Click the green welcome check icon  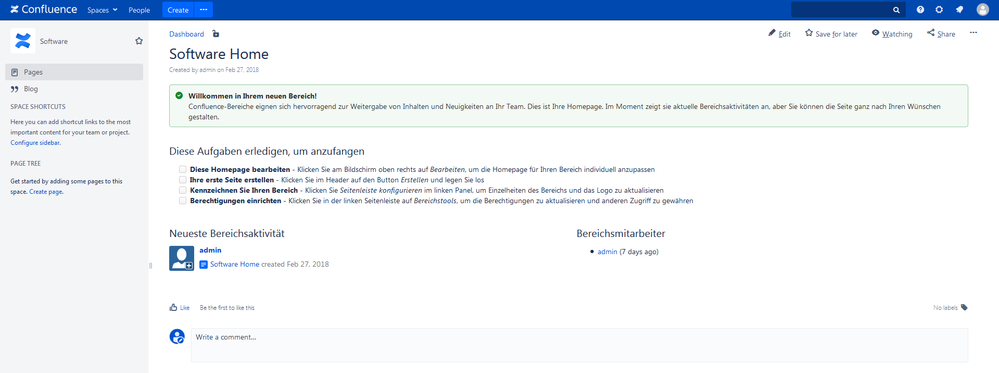(x=179, y=96)
